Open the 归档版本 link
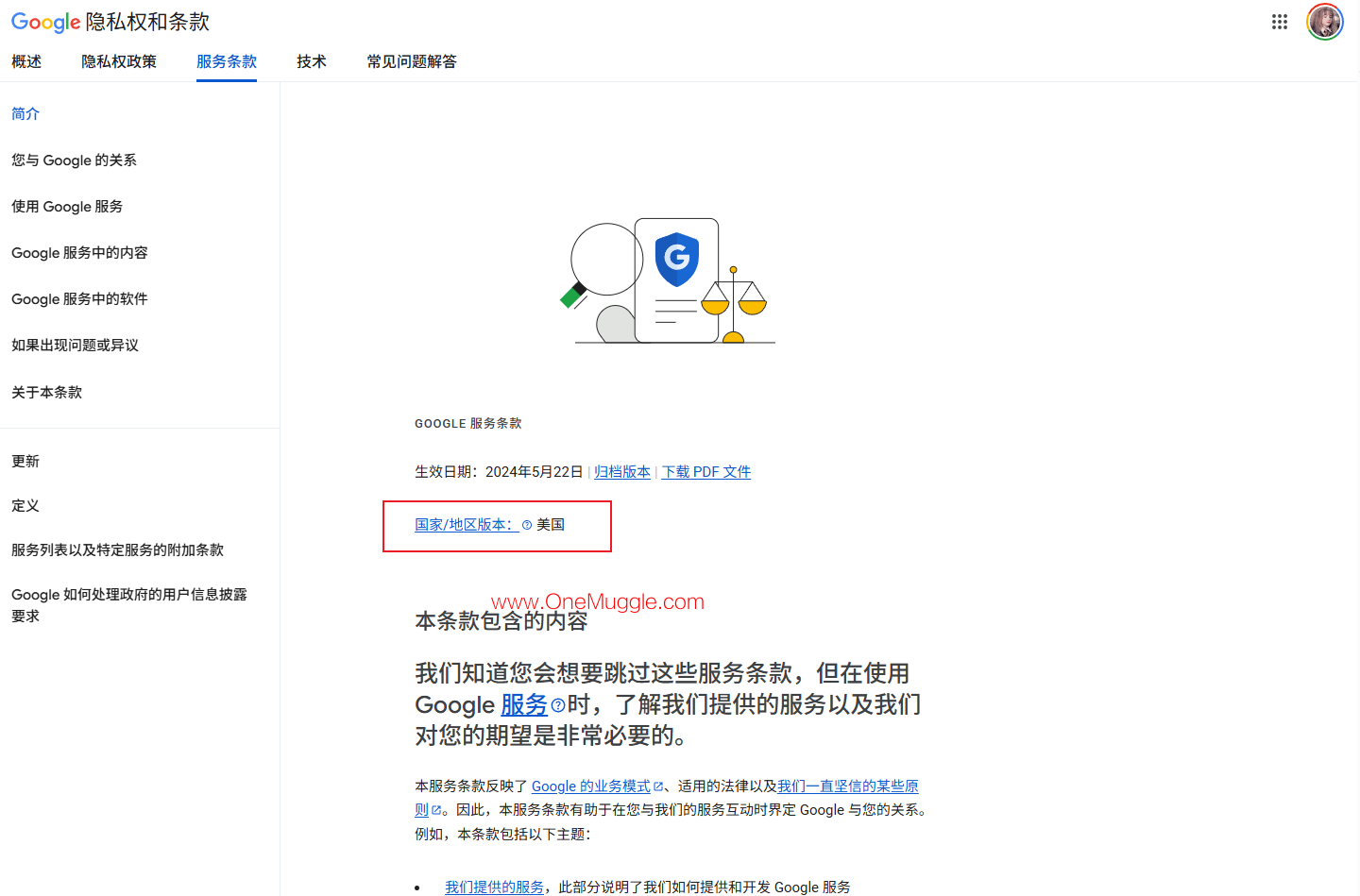The image size is (1360, 896). [x=622, y=472]
